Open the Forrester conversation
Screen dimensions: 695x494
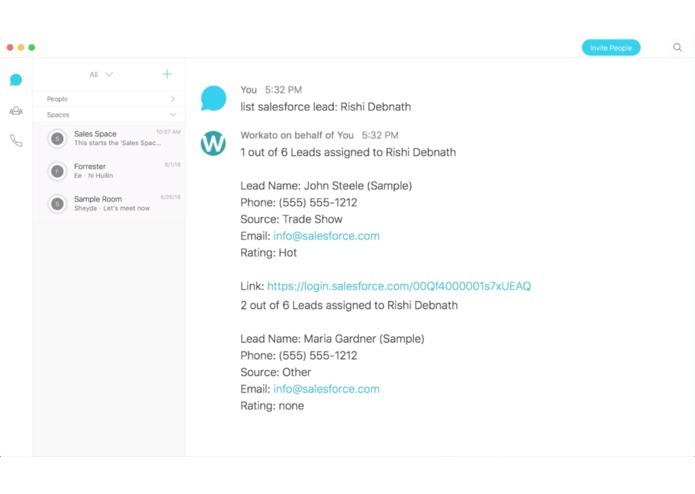pyautogui.click(x=110, y=171)
